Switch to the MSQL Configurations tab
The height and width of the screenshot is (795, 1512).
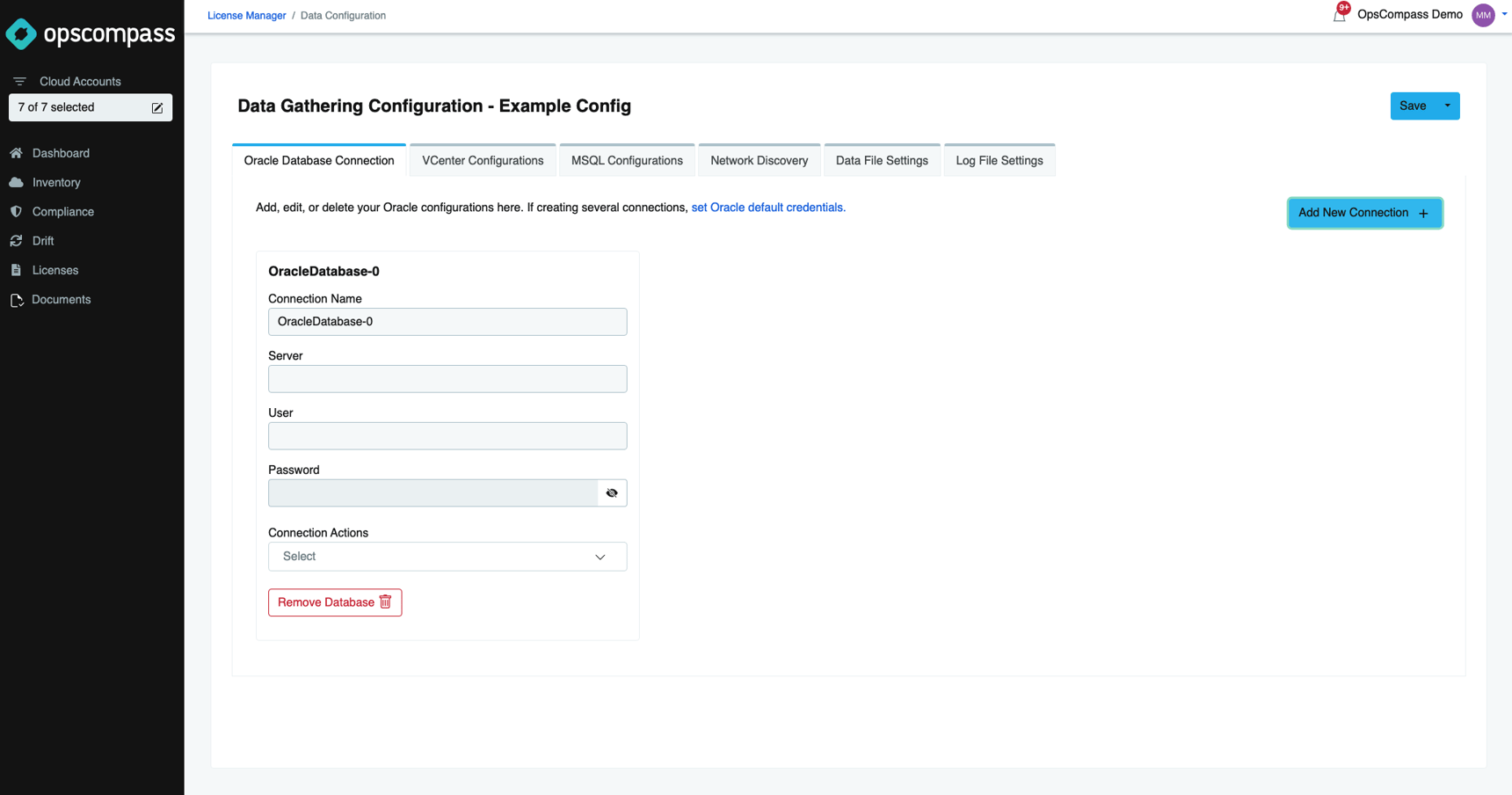point(627,160)
